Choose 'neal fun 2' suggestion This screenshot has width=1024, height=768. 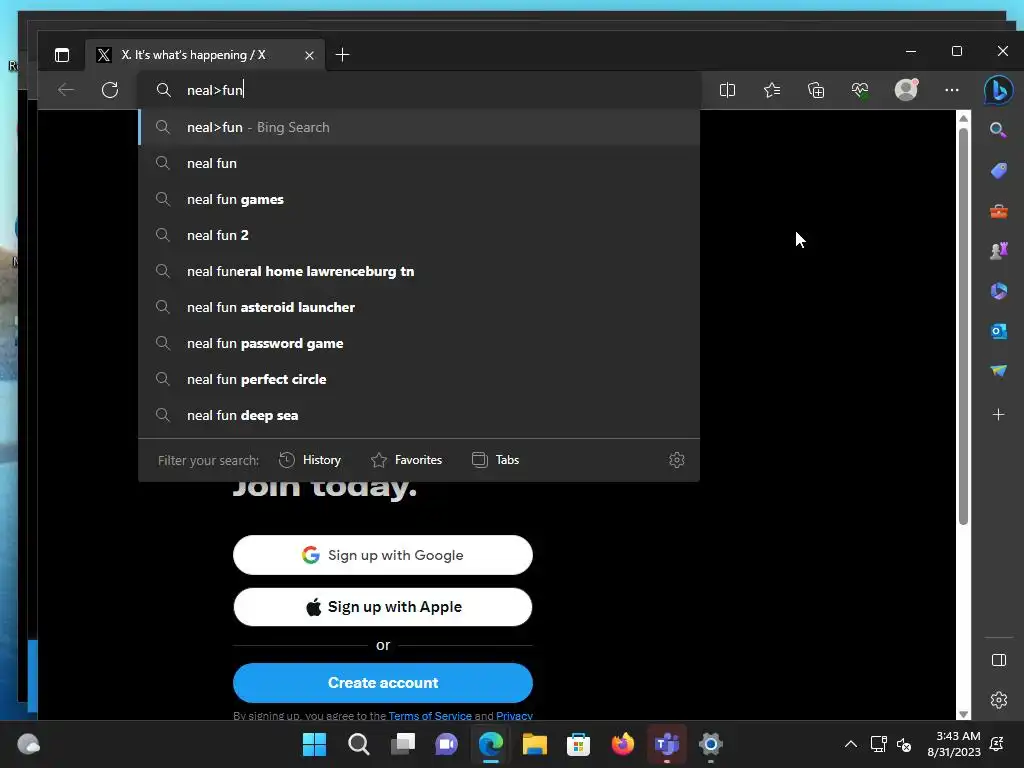419,235
